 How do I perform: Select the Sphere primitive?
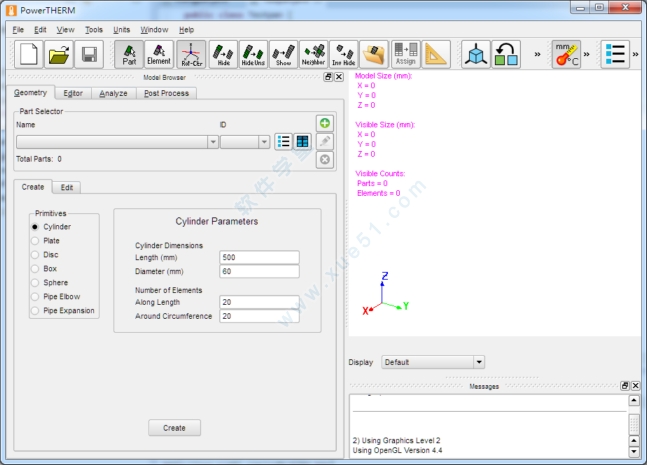point(50,283)
